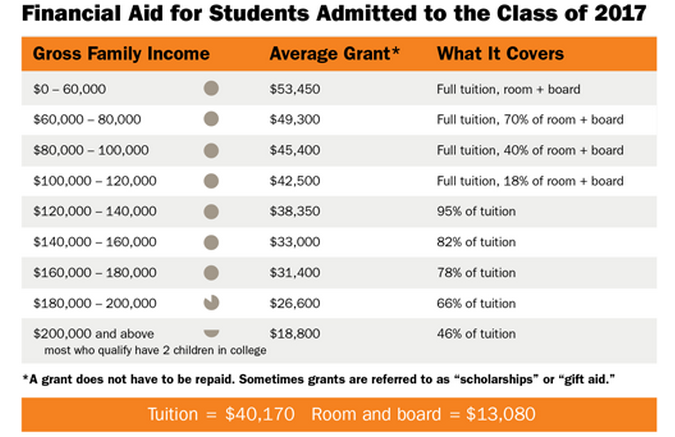Click the half-circle icon for $200,000 and above
Screen dimensions: 675x437
211,333
